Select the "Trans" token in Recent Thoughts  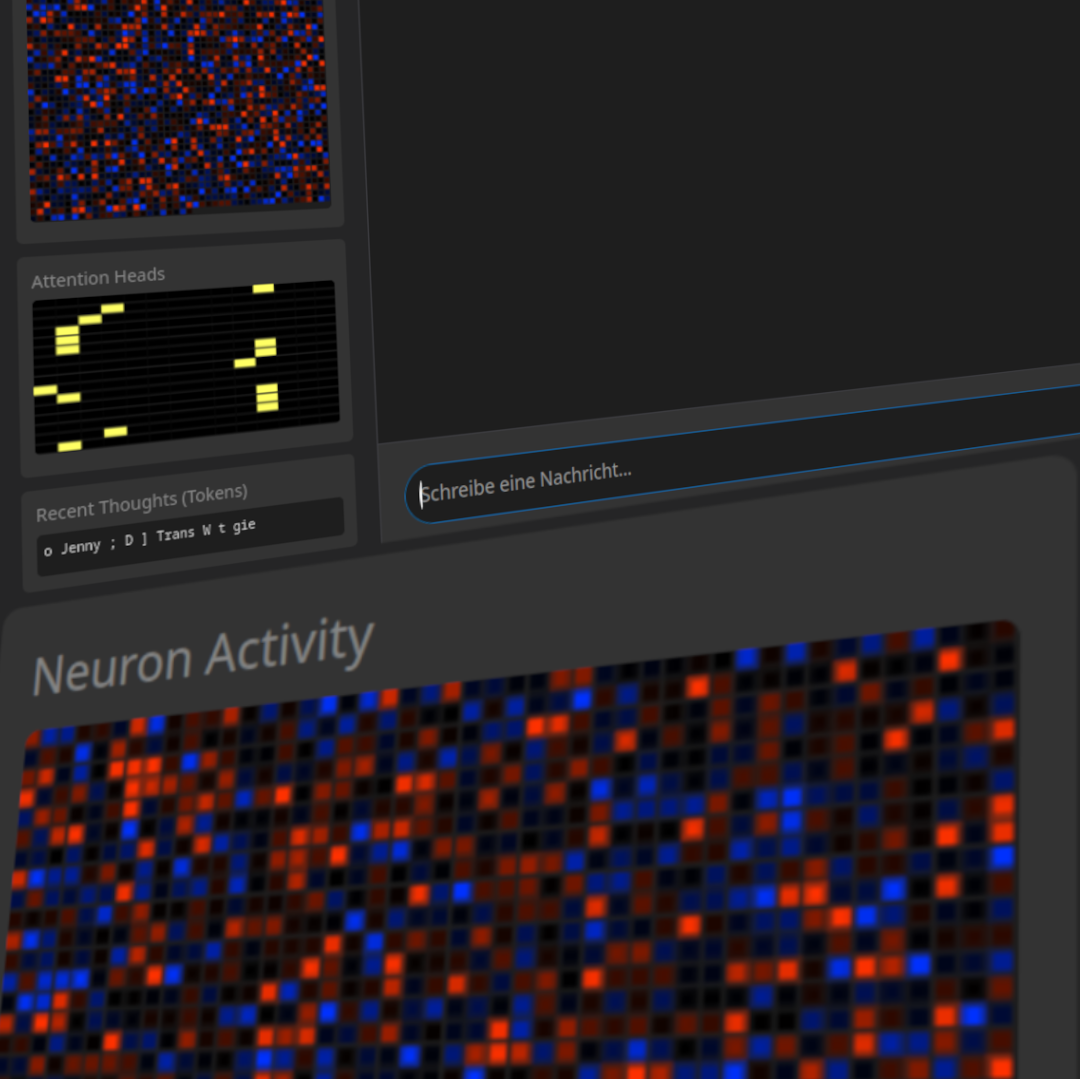pyautogui.click(x=176, y=534)
